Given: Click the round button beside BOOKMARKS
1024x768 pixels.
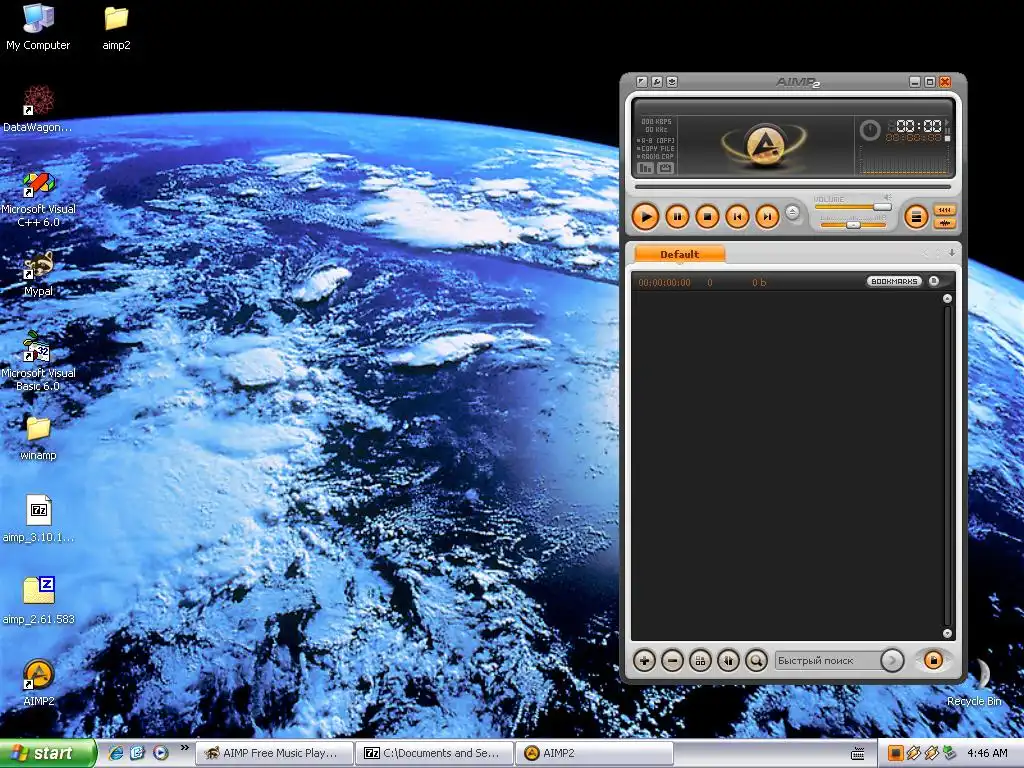Looking at the screenshot, I should point(934,281).
